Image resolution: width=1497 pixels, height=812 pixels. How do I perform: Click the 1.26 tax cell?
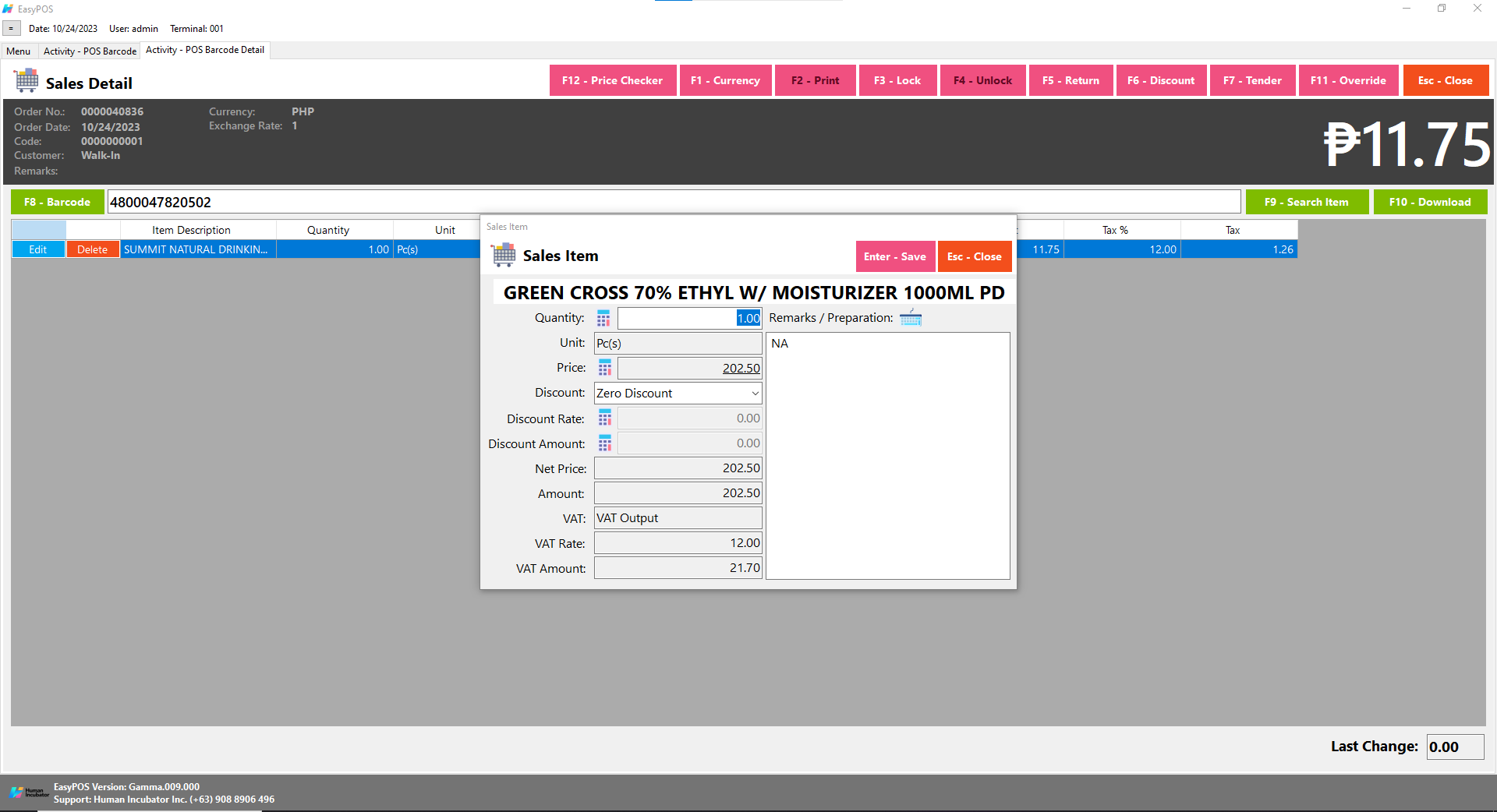[x=1239, y=249]
